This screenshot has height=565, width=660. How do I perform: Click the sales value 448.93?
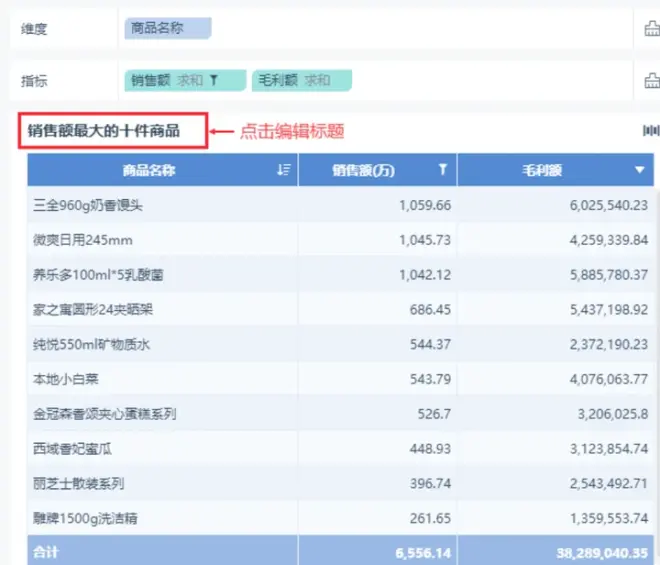tap(430, 449)
